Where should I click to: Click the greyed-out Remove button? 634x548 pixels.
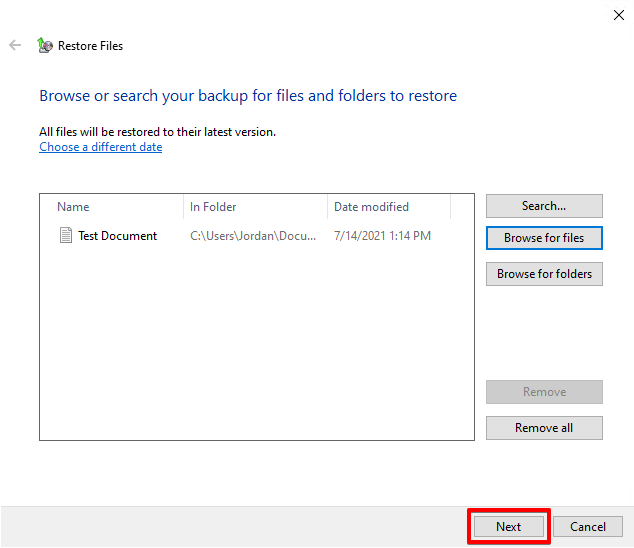click(x=544, y=392)
